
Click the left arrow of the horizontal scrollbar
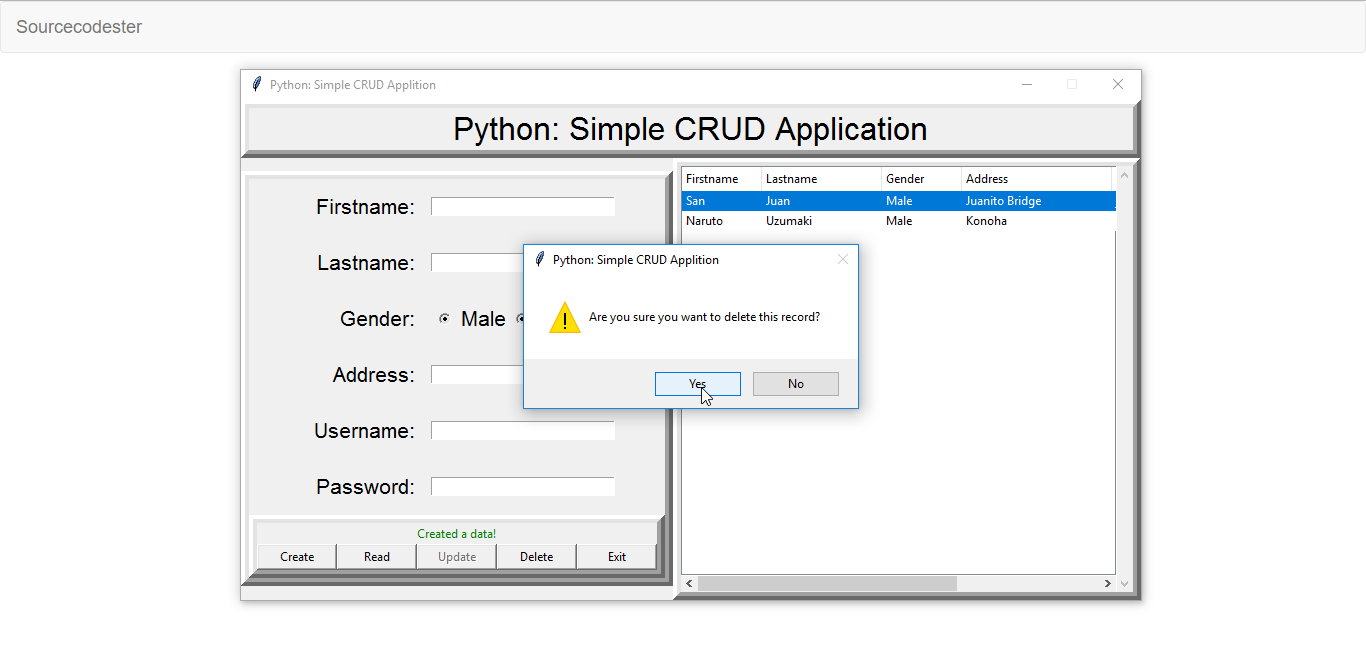tap(688, 583)
